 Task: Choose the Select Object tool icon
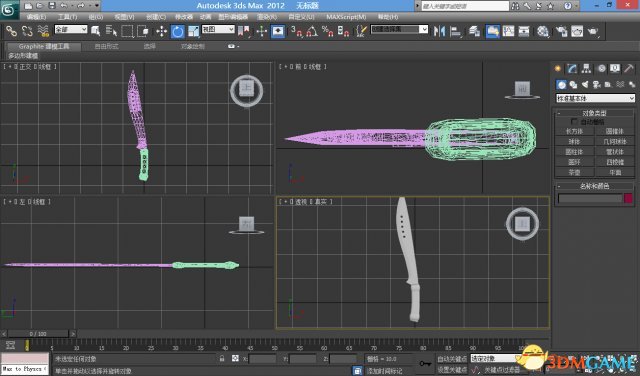click(96, 31)
